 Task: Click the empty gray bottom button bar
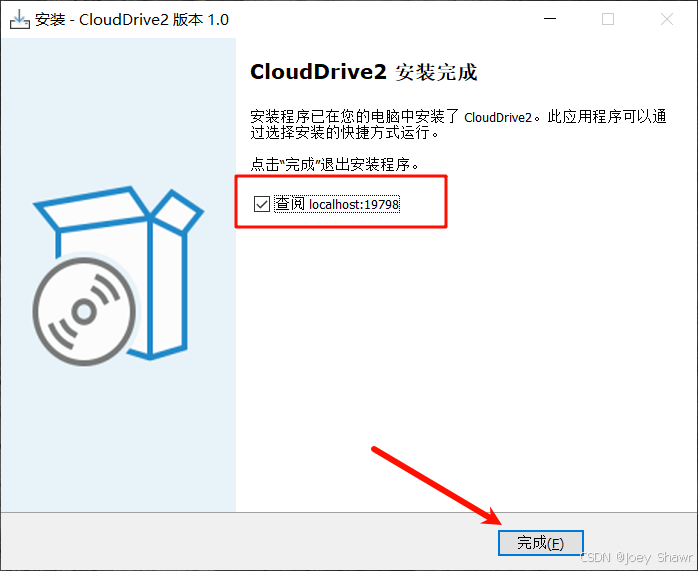[x=249, y=541]
